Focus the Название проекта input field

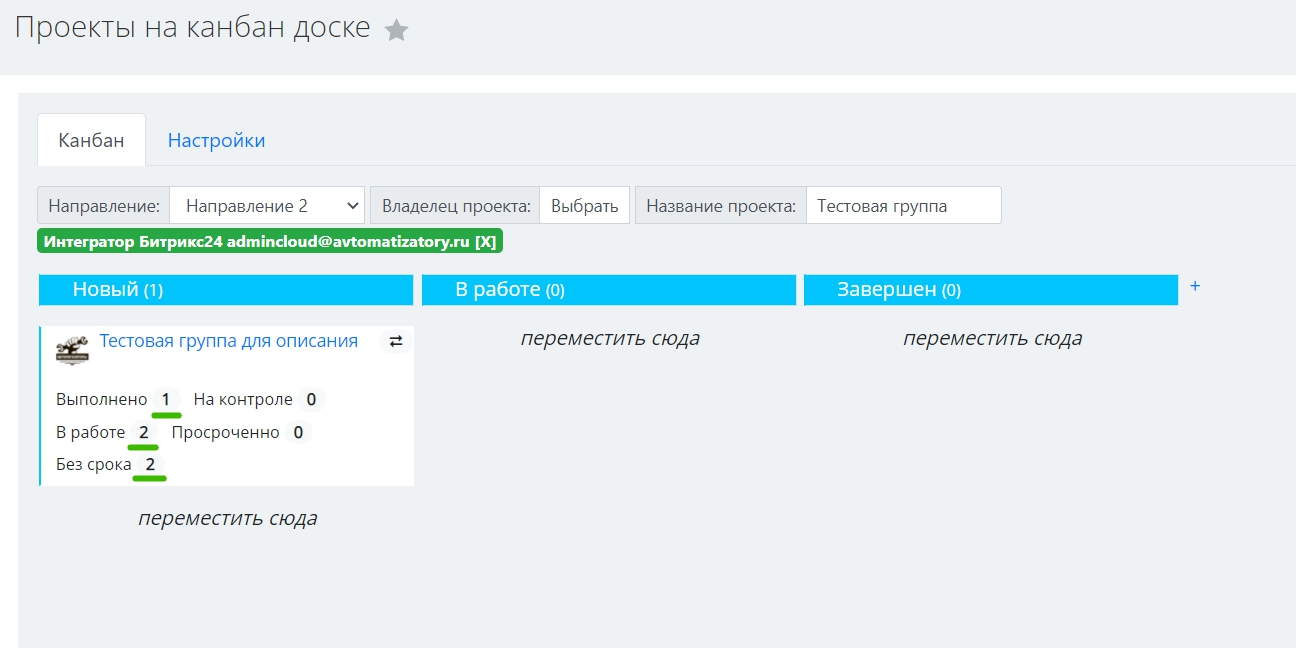pyautogui.click(x=902, y=206)
